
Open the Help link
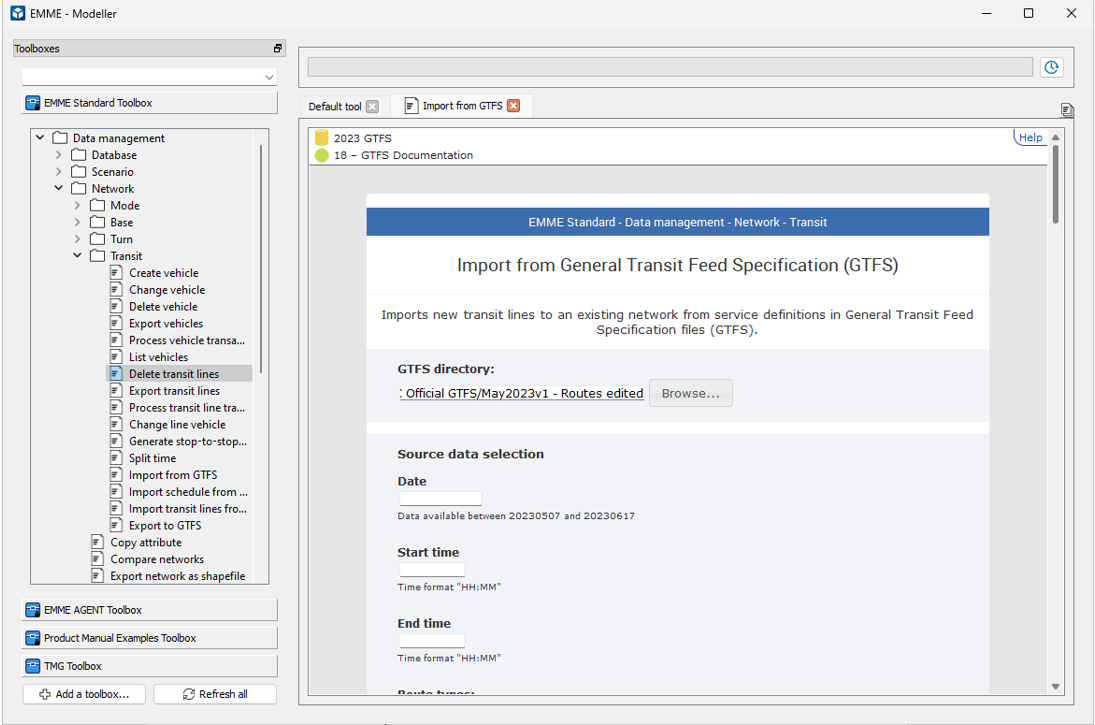click(x=1030, y=138)
